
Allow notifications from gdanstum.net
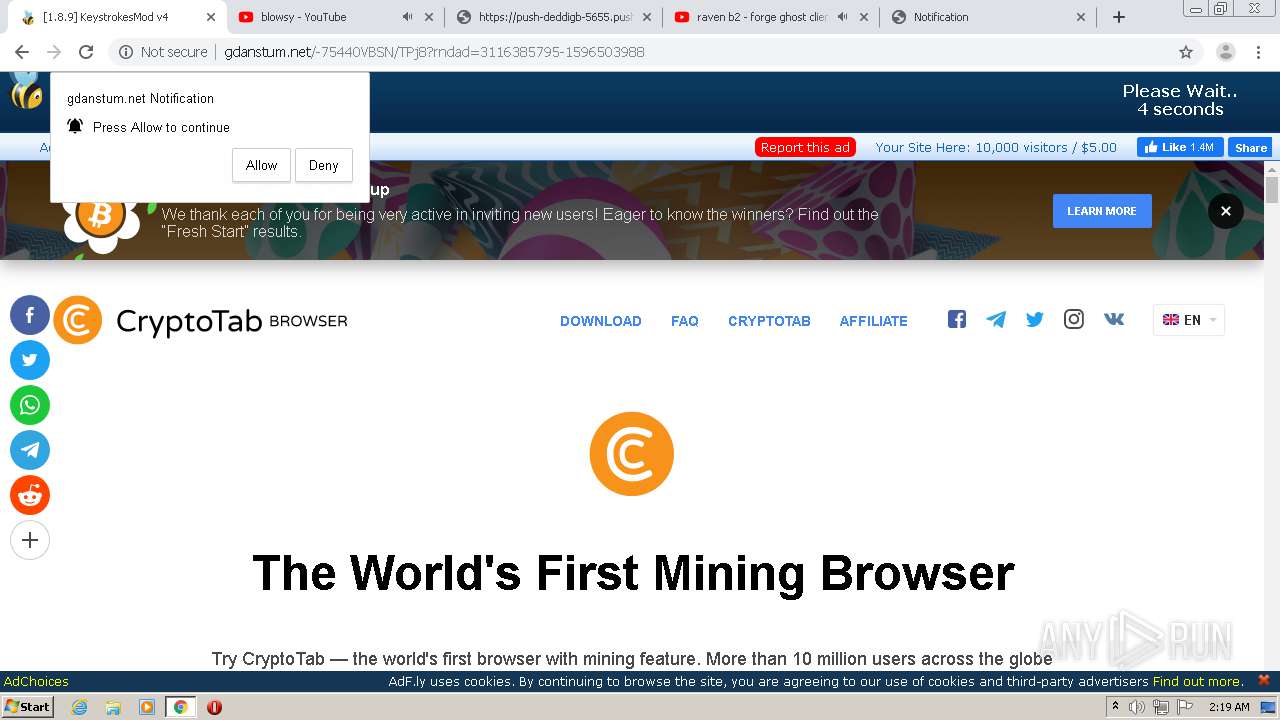pos(261,166)
